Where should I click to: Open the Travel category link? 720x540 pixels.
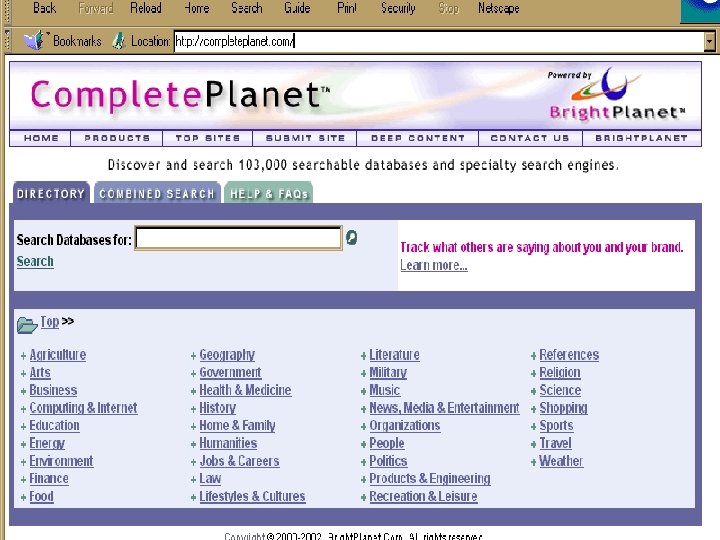pos(555,444)
